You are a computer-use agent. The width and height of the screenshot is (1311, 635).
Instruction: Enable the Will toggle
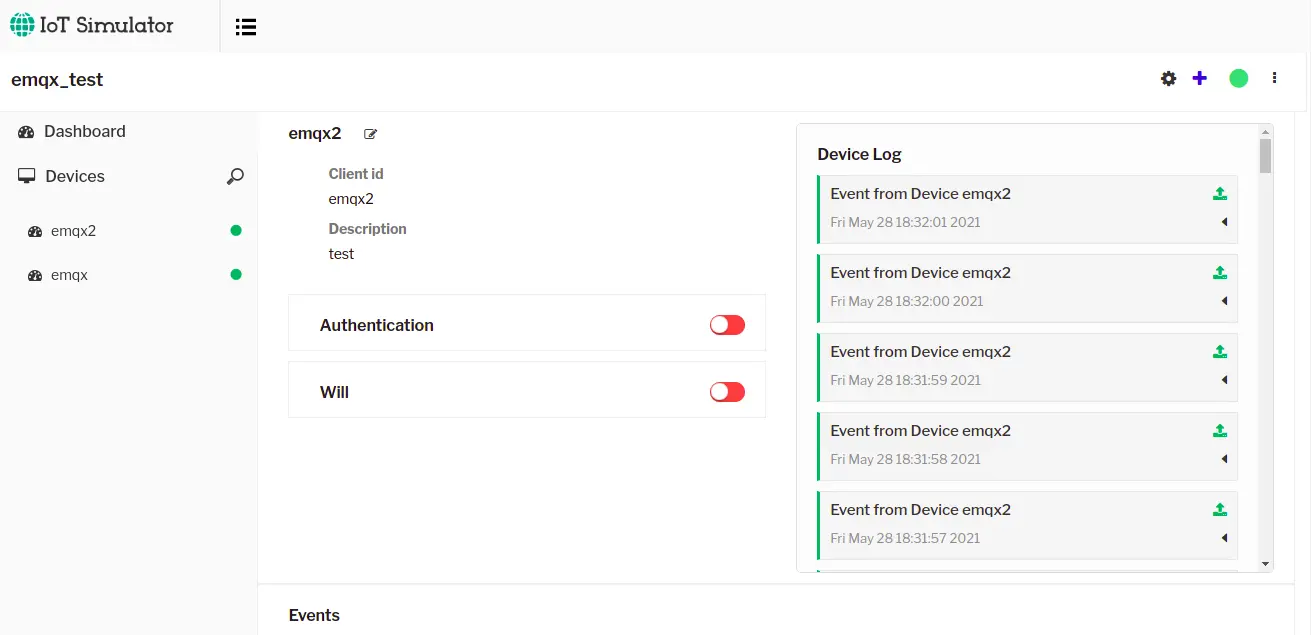pos(727,392)
